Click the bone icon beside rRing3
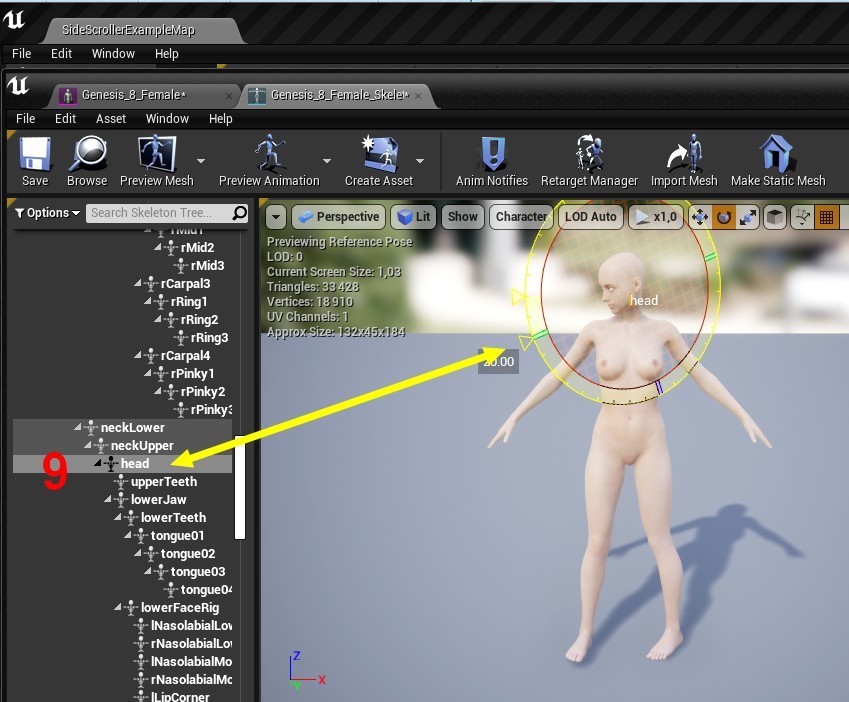Image resolution: width=849 pixels, height=702 pixels. 181,338
